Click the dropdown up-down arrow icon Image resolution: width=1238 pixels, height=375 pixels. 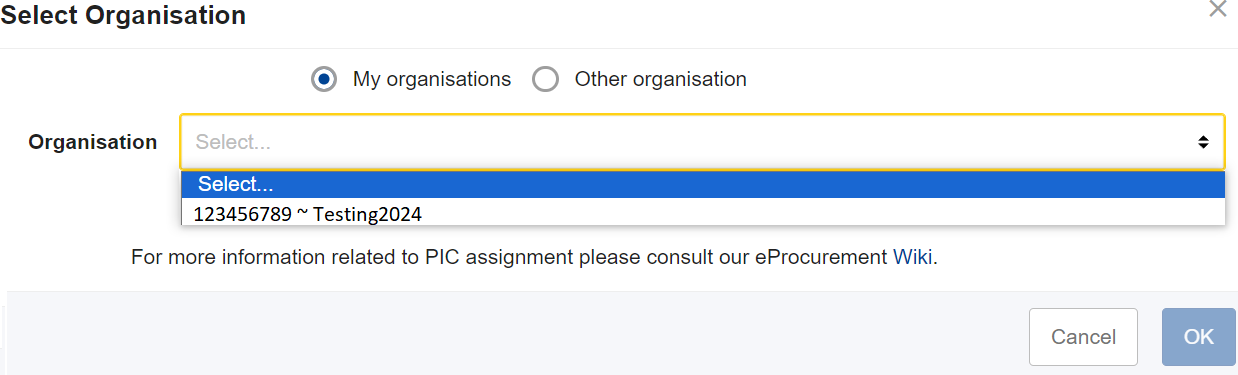pyautogui.click(x=1204, y=143)
